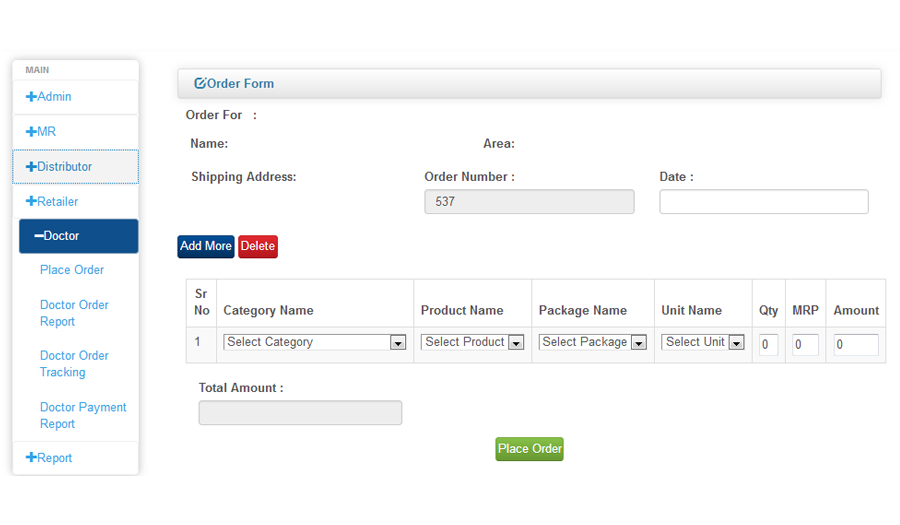Open Place Order in sidebar

pyautogui.click(x=72, y=270)
